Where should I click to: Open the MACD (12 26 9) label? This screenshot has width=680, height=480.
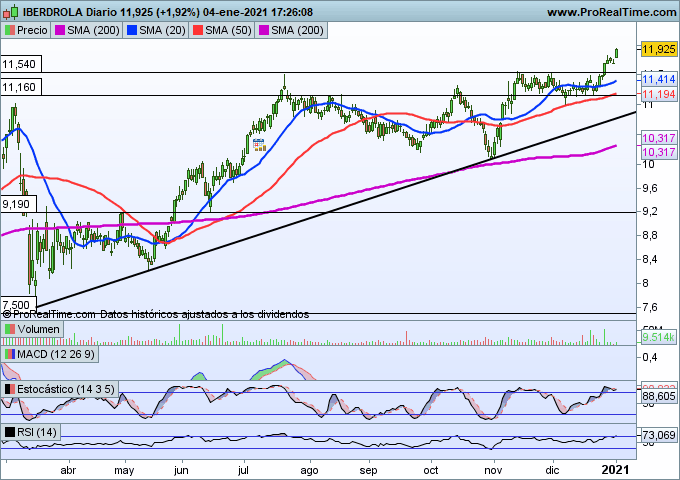click(56, 355)
